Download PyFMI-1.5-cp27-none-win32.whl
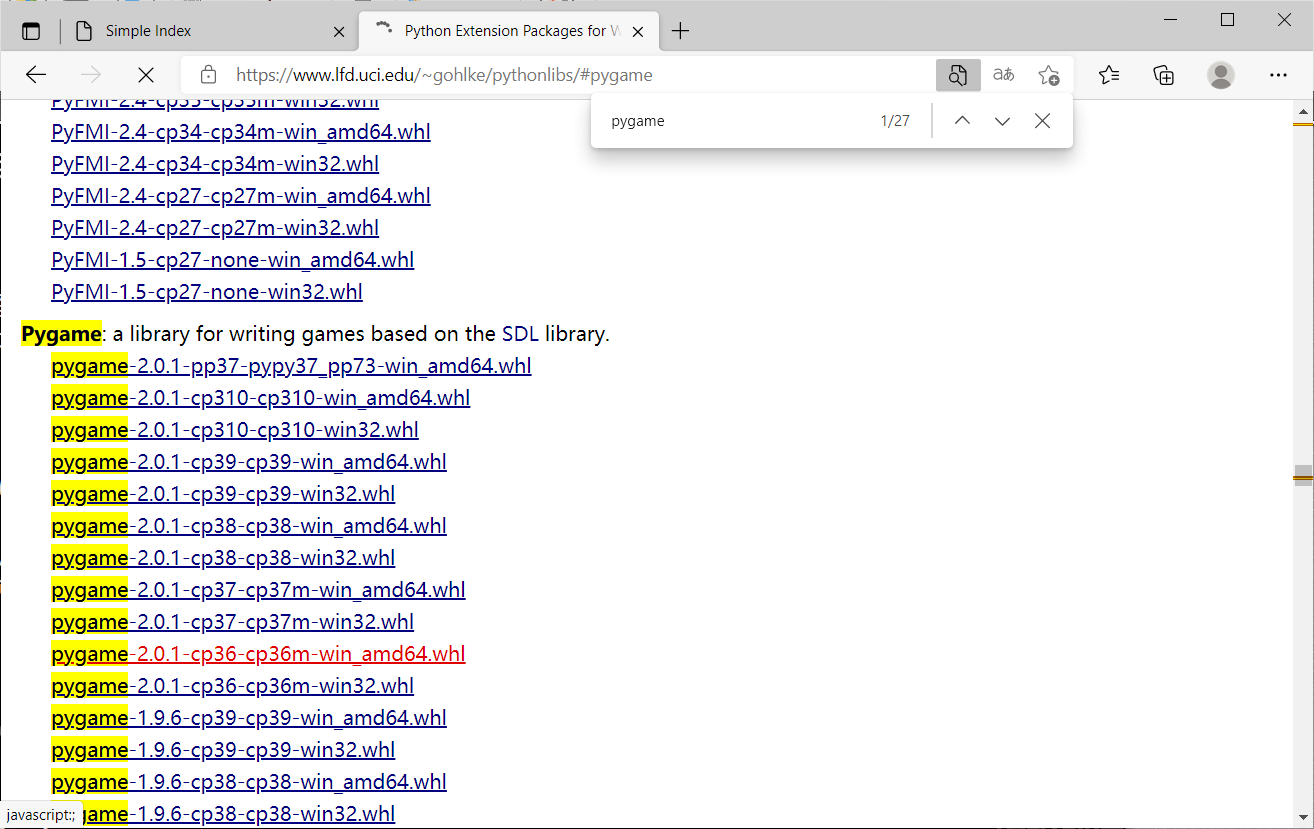This screenshot has height=829, width=1314. click(207, 292)
